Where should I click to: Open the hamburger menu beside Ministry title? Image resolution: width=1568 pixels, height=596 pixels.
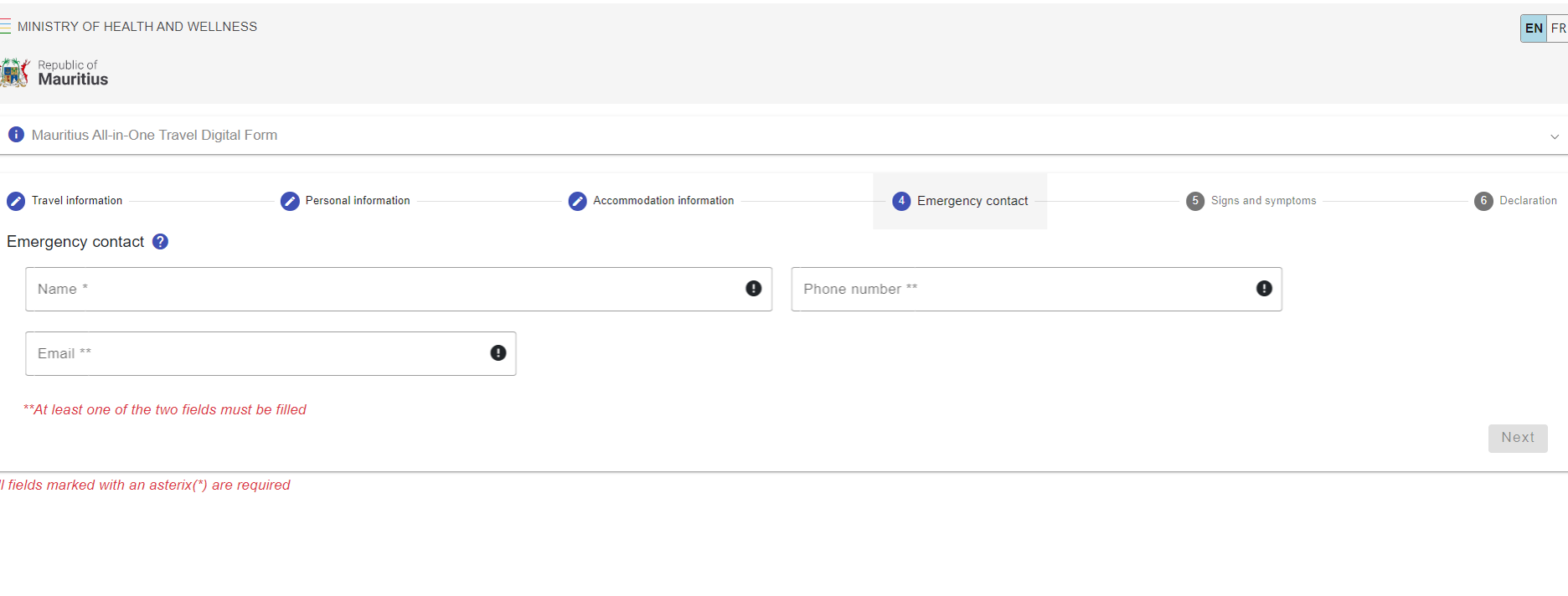5,27
